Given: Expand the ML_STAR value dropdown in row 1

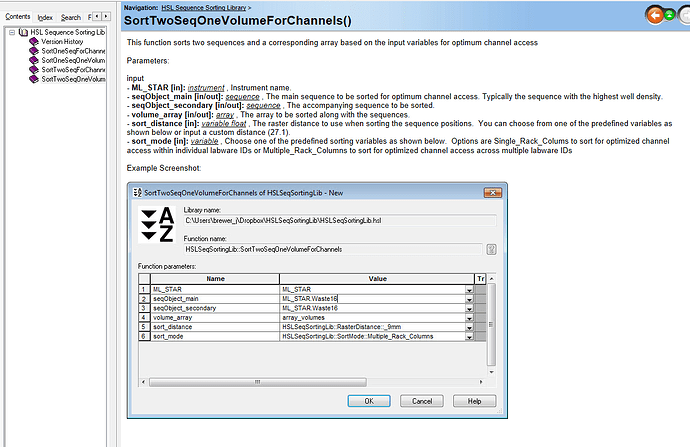Looking at the screenshot, I should point(468,288).
